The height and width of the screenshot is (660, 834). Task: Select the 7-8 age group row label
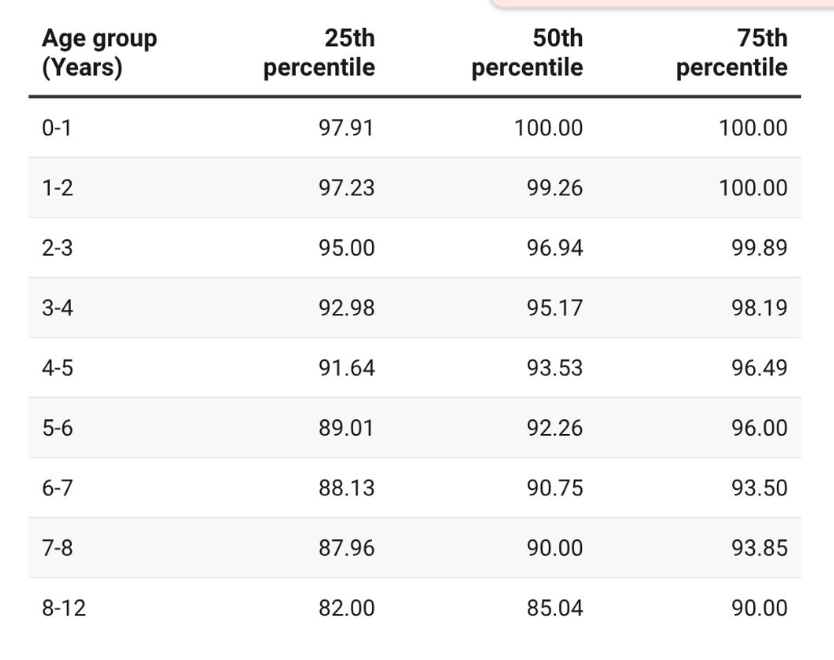pyautogui.click(x=56, y=548)
